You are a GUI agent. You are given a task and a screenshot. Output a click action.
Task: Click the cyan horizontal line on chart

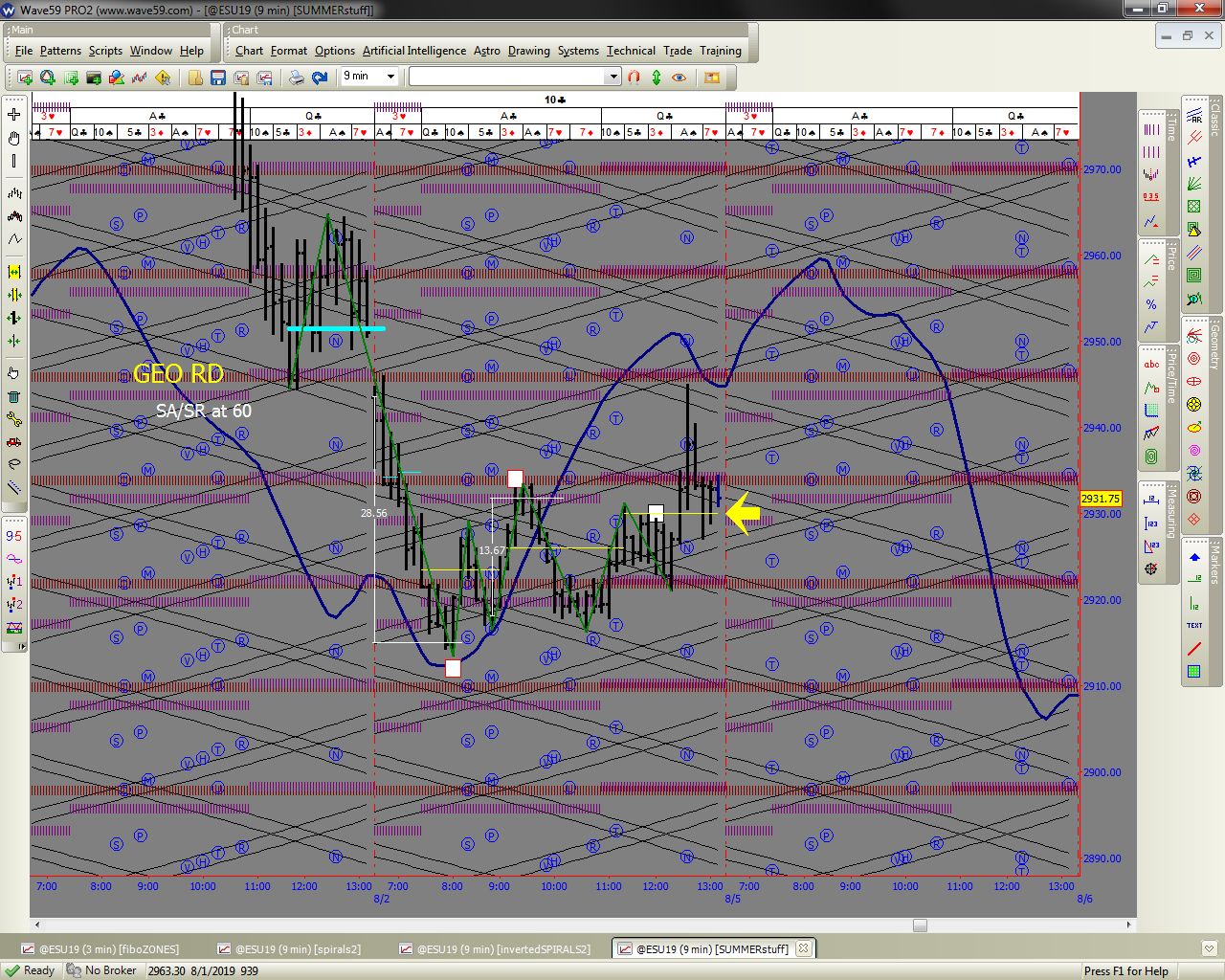coord(336,328)
